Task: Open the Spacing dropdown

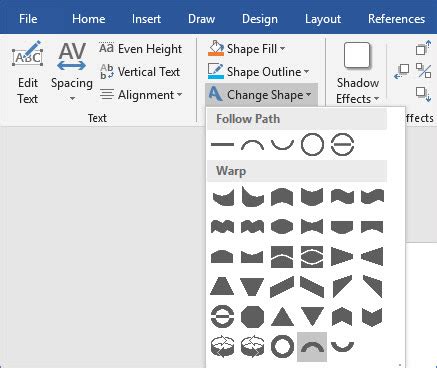Action: pos(72,72)
